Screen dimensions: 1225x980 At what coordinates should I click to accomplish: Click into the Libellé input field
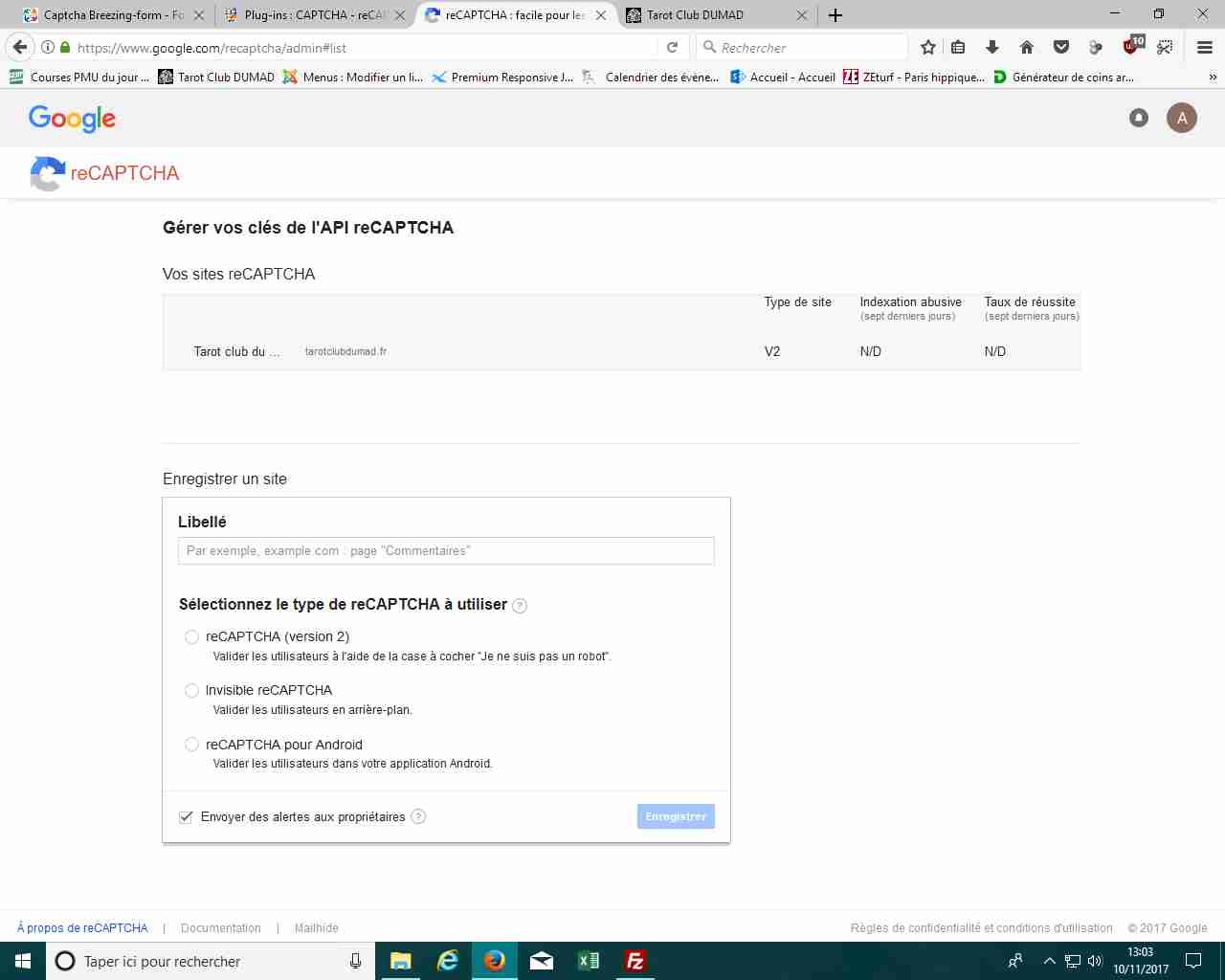[x=446, y=551]
